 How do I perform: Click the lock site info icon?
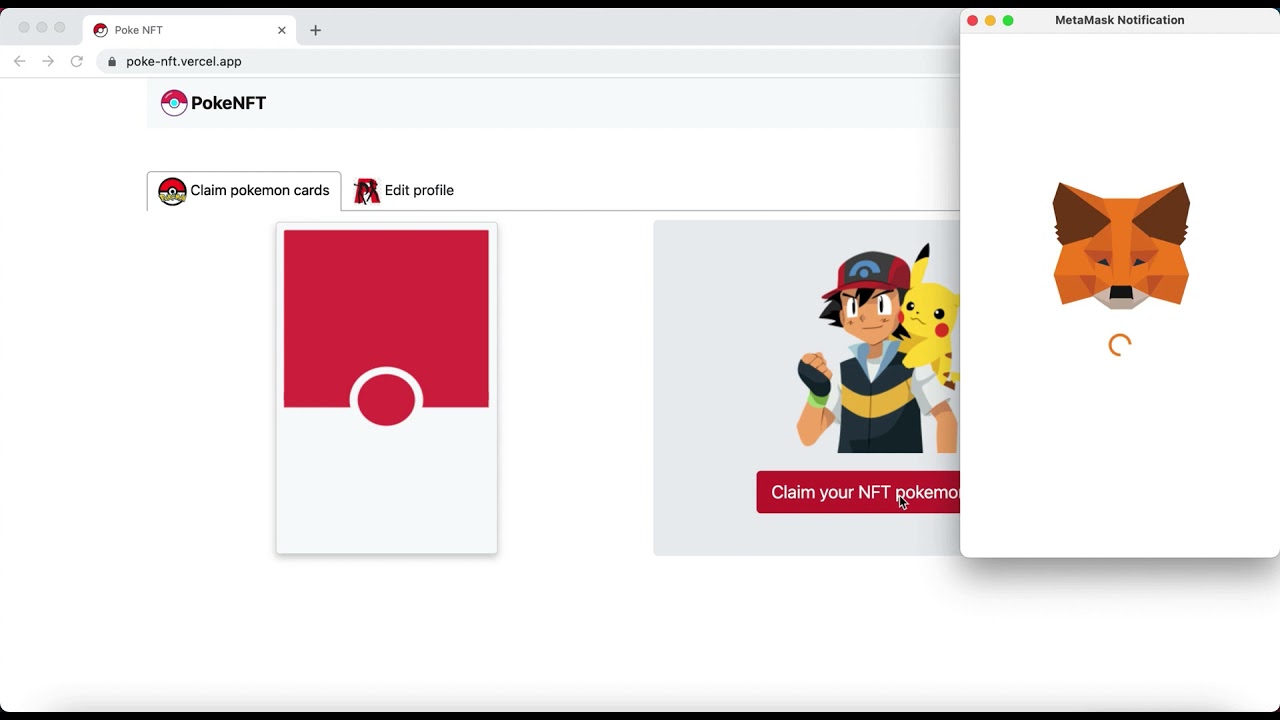point(112,61)
